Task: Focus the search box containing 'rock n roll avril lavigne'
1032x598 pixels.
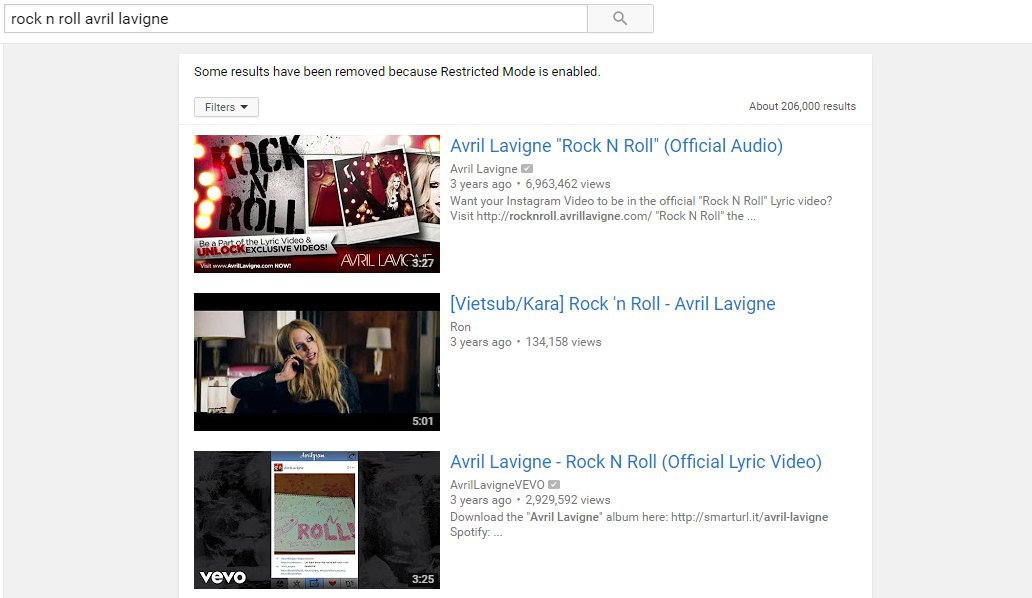Action: 296,18
